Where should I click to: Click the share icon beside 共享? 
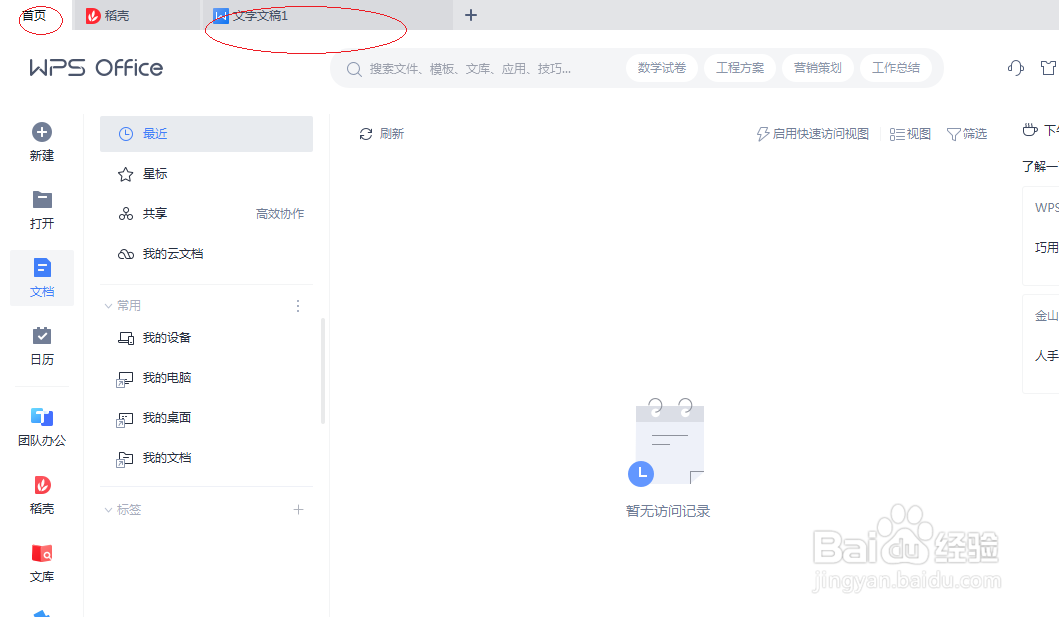pos(126,214)
